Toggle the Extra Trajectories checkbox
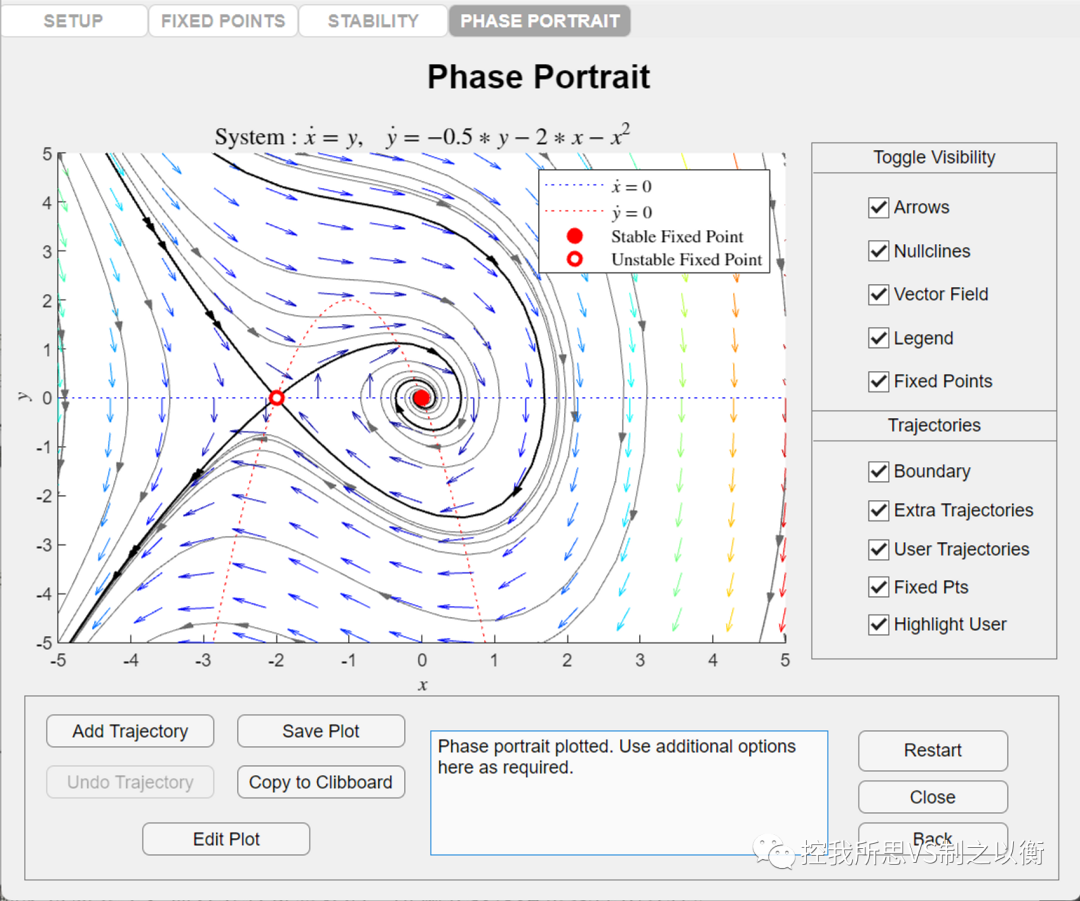The image size is (1080, 901). (x=878, y=510)
